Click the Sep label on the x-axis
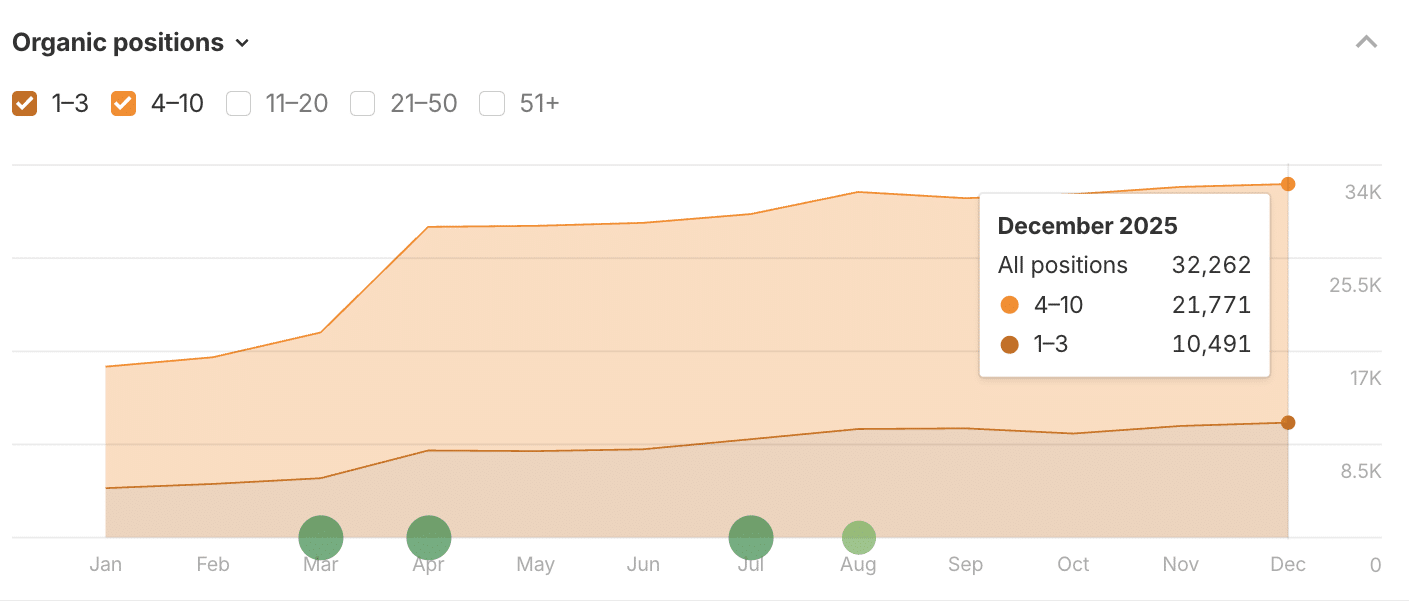 [966, 565]
